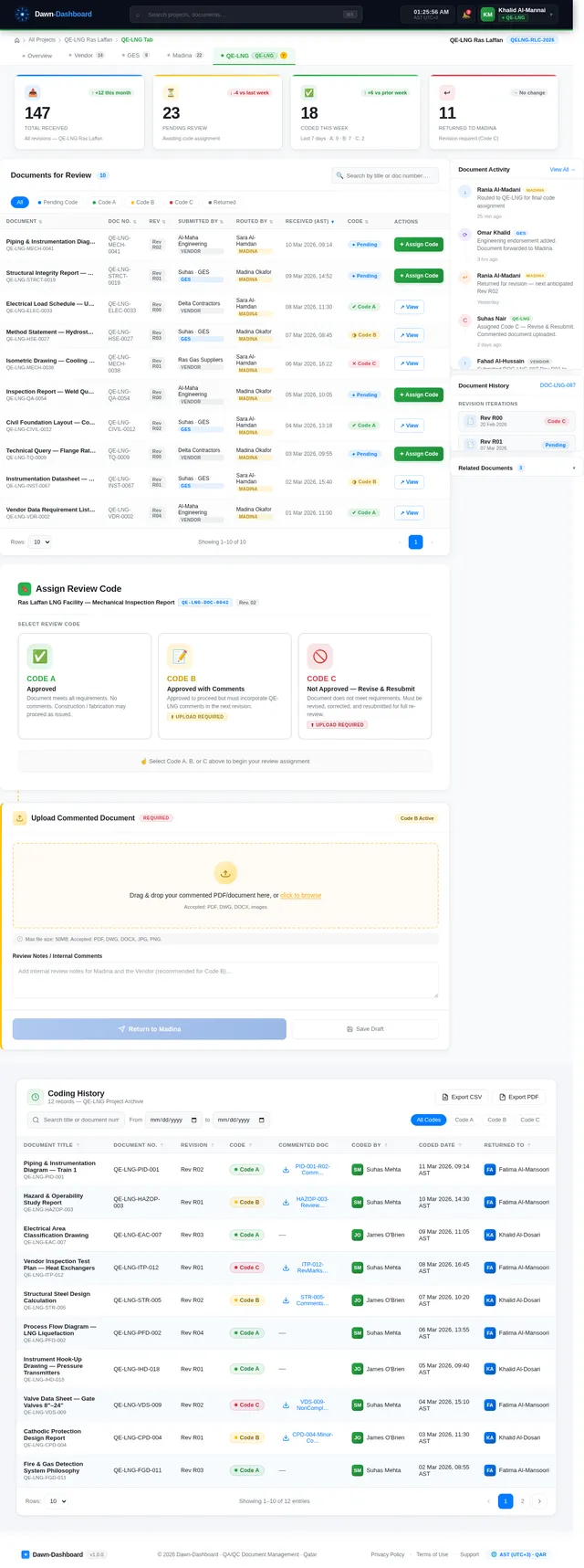
Task: Open the Overview tab
Action: click(37, 56)
